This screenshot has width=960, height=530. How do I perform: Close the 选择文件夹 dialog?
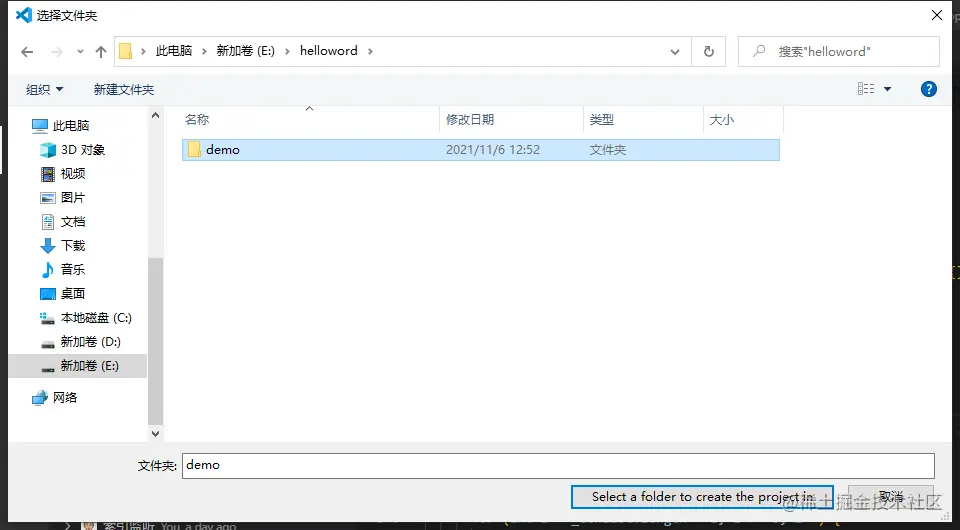(937, 15)
